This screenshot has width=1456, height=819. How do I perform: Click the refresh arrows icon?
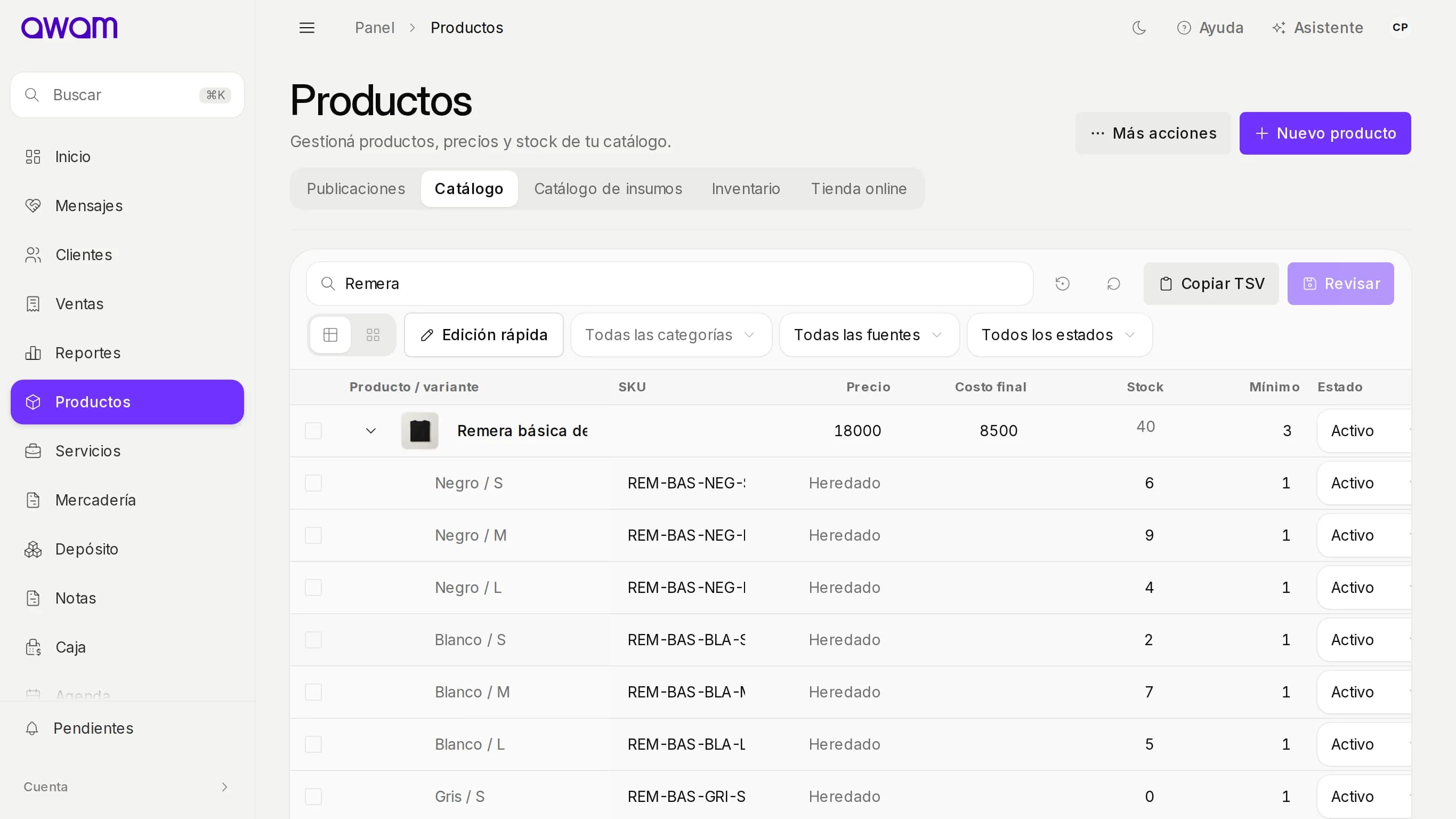pyautogui.click(x=1113, y=283)
